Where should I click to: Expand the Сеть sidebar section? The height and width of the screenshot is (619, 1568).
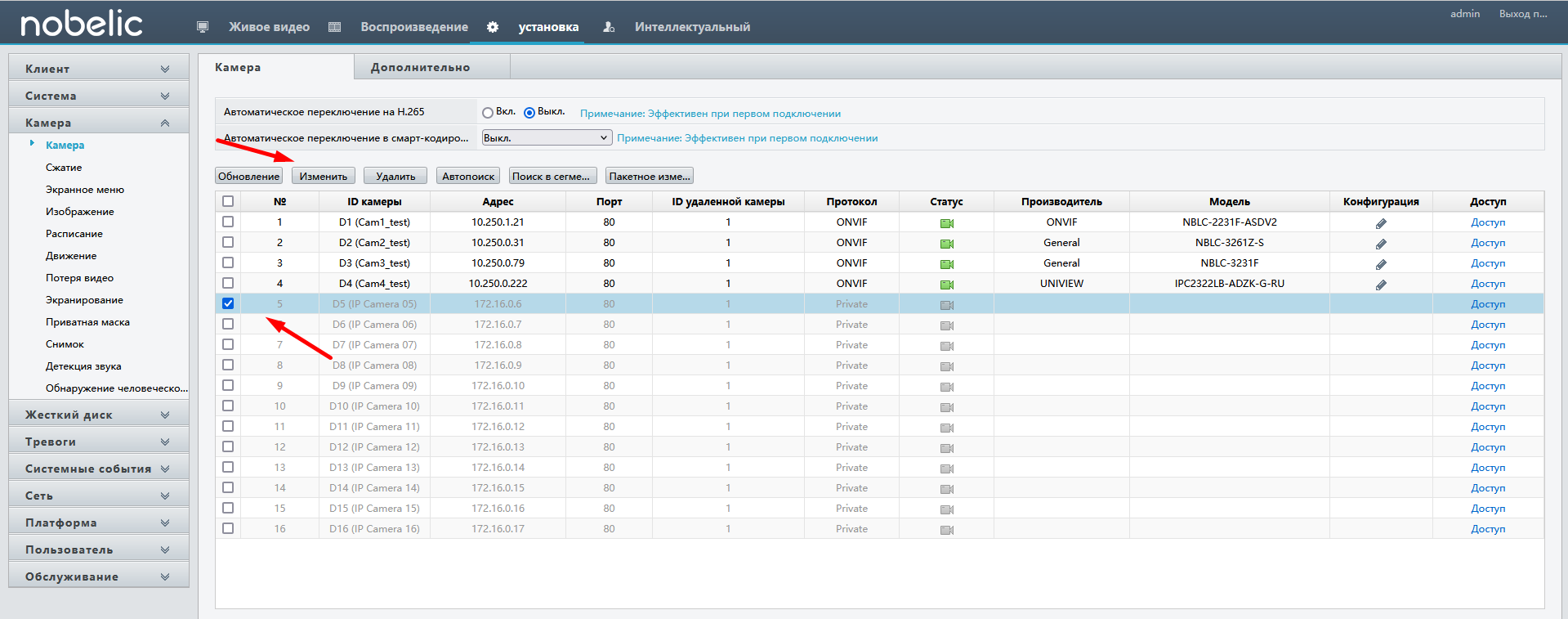[x=98, y=496]
